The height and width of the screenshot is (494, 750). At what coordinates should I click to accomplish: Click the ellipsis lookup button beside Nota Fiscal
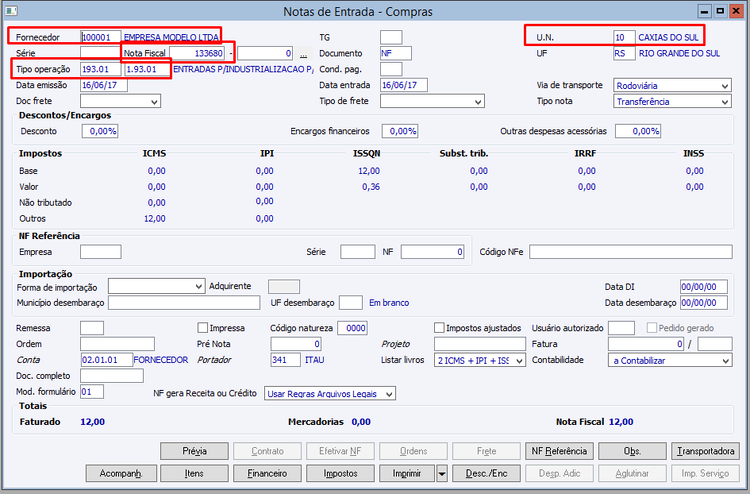303,54
